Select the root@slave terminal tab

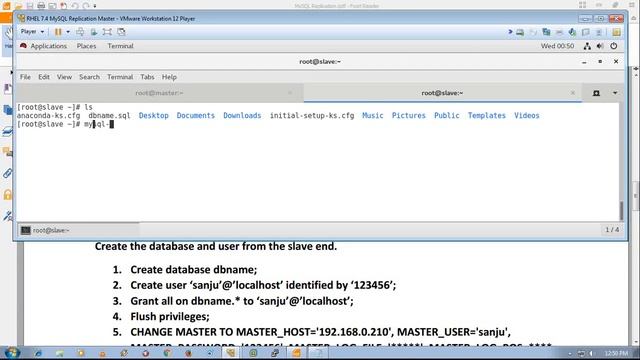click(x=442, y=93)
